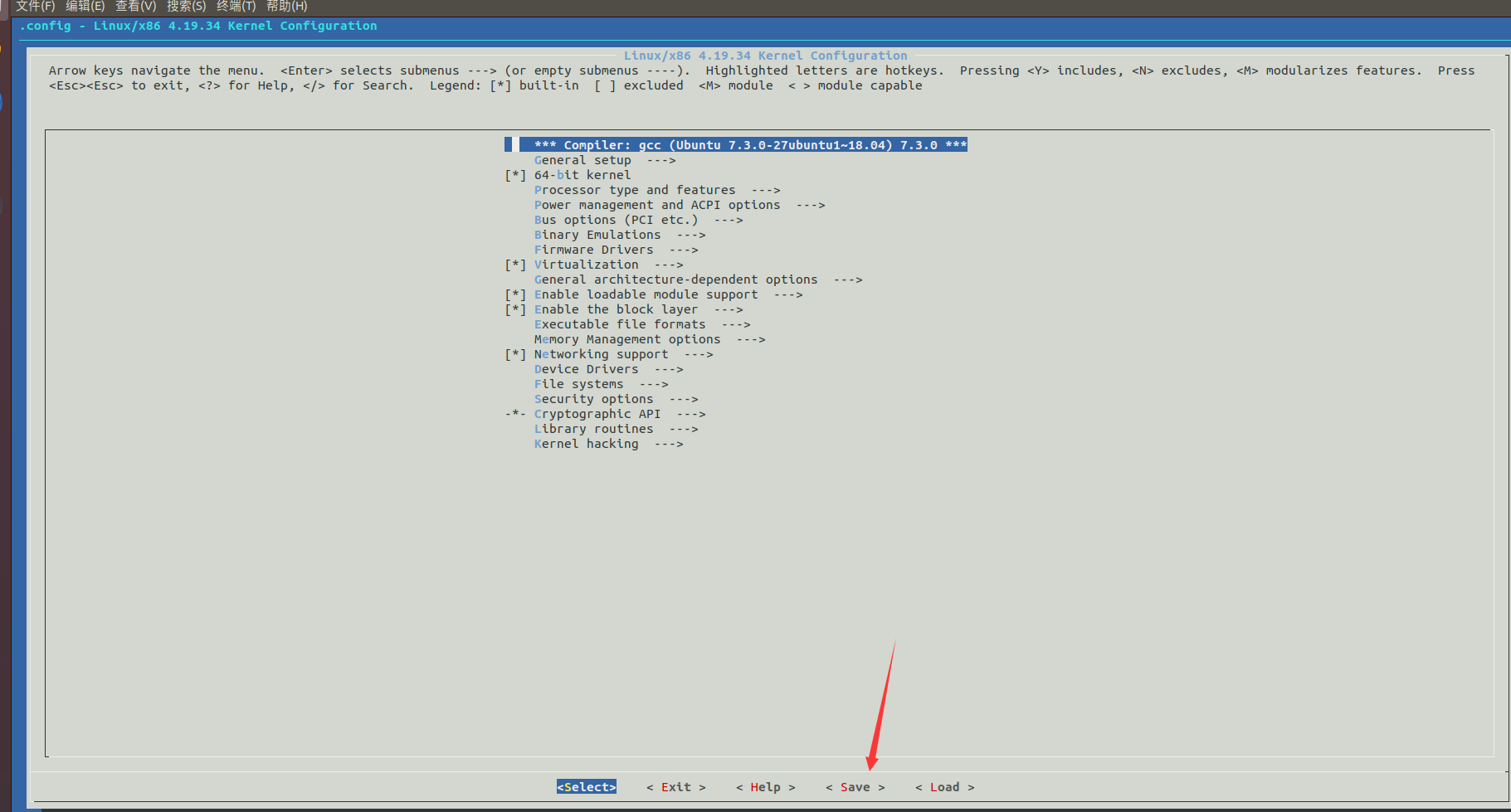This screenshot has height=812, width=1511.
Task: Toggle the Virtualization checkbox
Action: coord(515,265)
